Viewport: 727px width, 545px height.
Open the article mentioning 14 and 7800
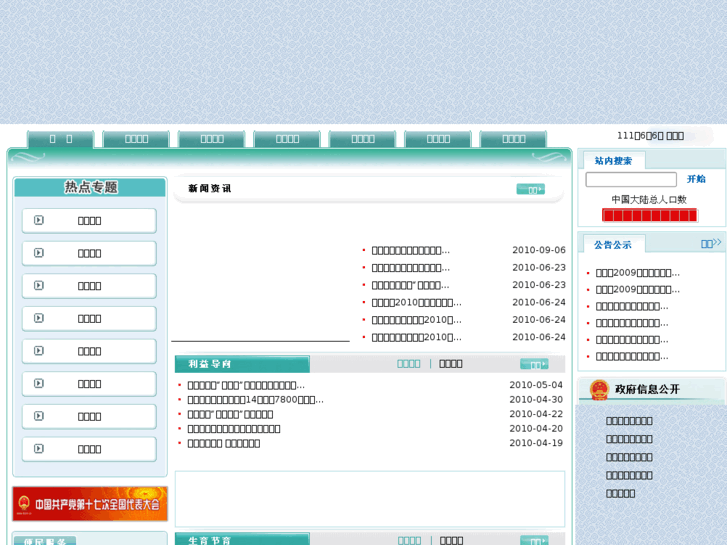pos(255,400)
